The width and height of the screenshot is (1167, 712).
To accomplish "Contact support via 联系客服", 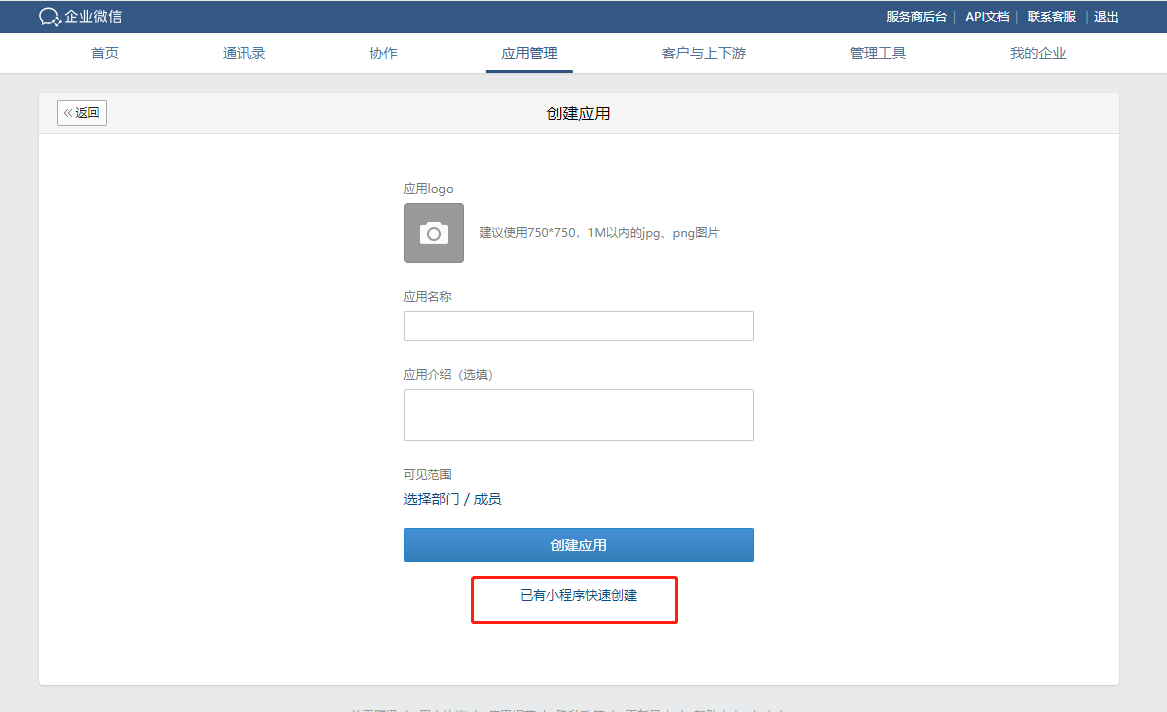I will point(1050,16).
